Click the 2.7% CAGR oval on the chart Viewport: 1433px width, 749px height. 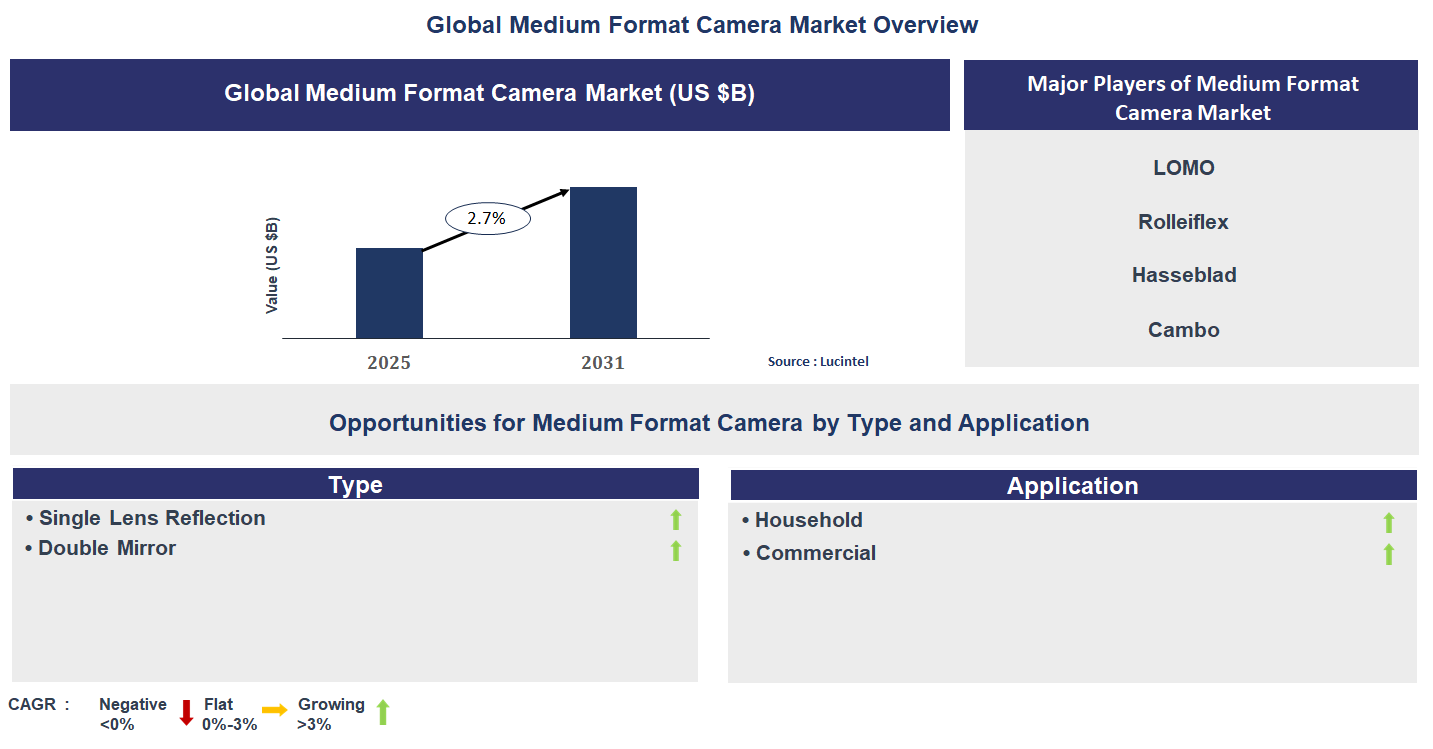[x=486, y=216]
